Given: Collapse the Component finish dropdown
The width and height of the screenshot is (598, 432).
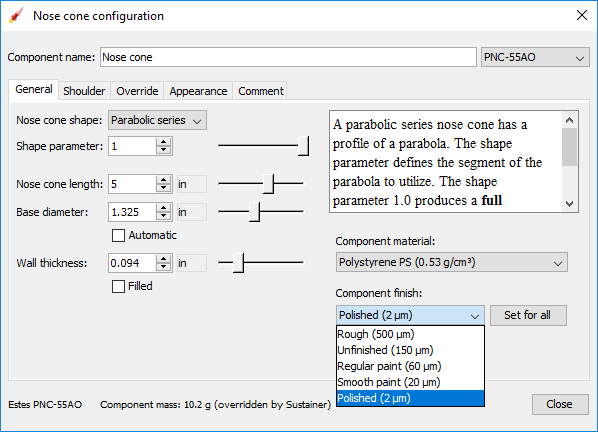Looking at the screenshot, I should [410, 315].
